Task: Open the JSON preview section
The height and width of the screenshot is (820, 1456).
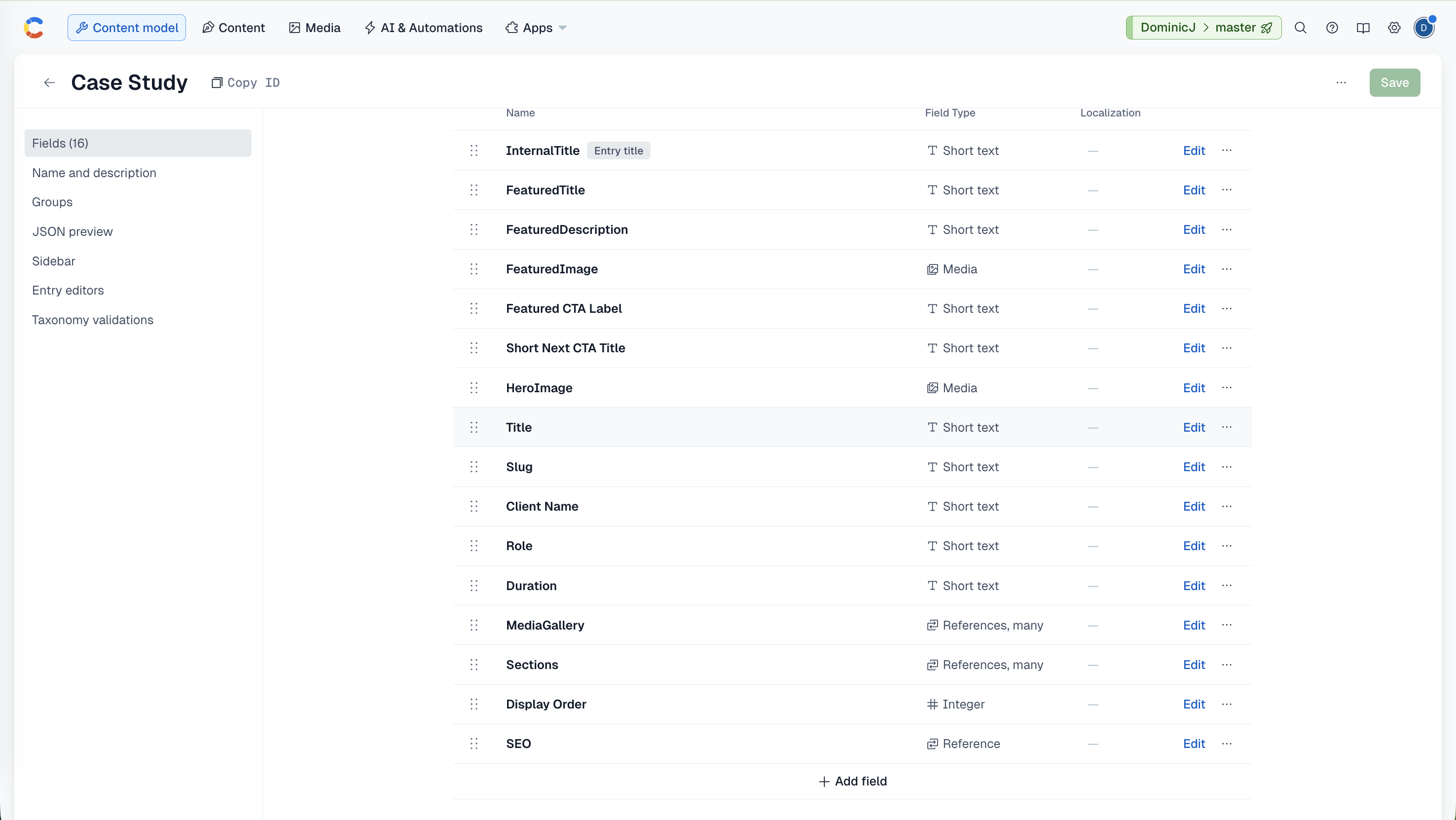Action: tap(73, 232)
